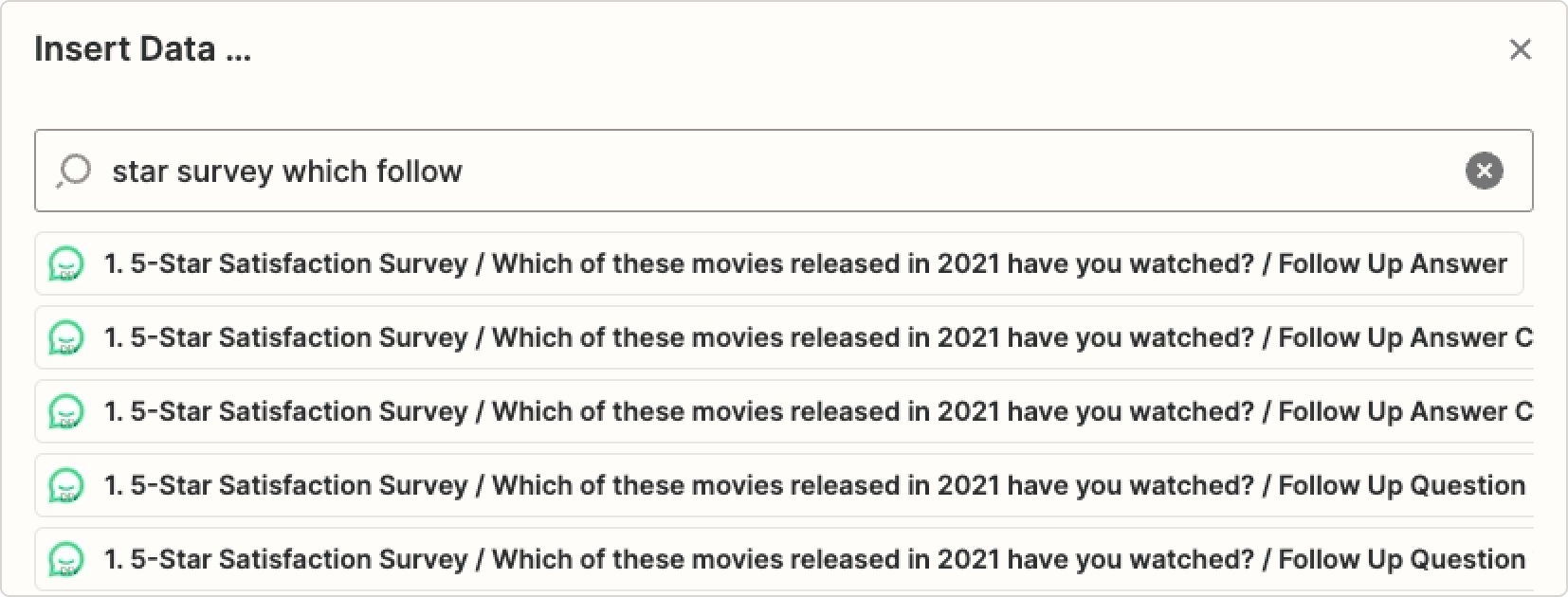Click the survey icon beside the first Follow Up Question
The width and height of the screenshot is (1568, 597).
[x=66, y=486]
